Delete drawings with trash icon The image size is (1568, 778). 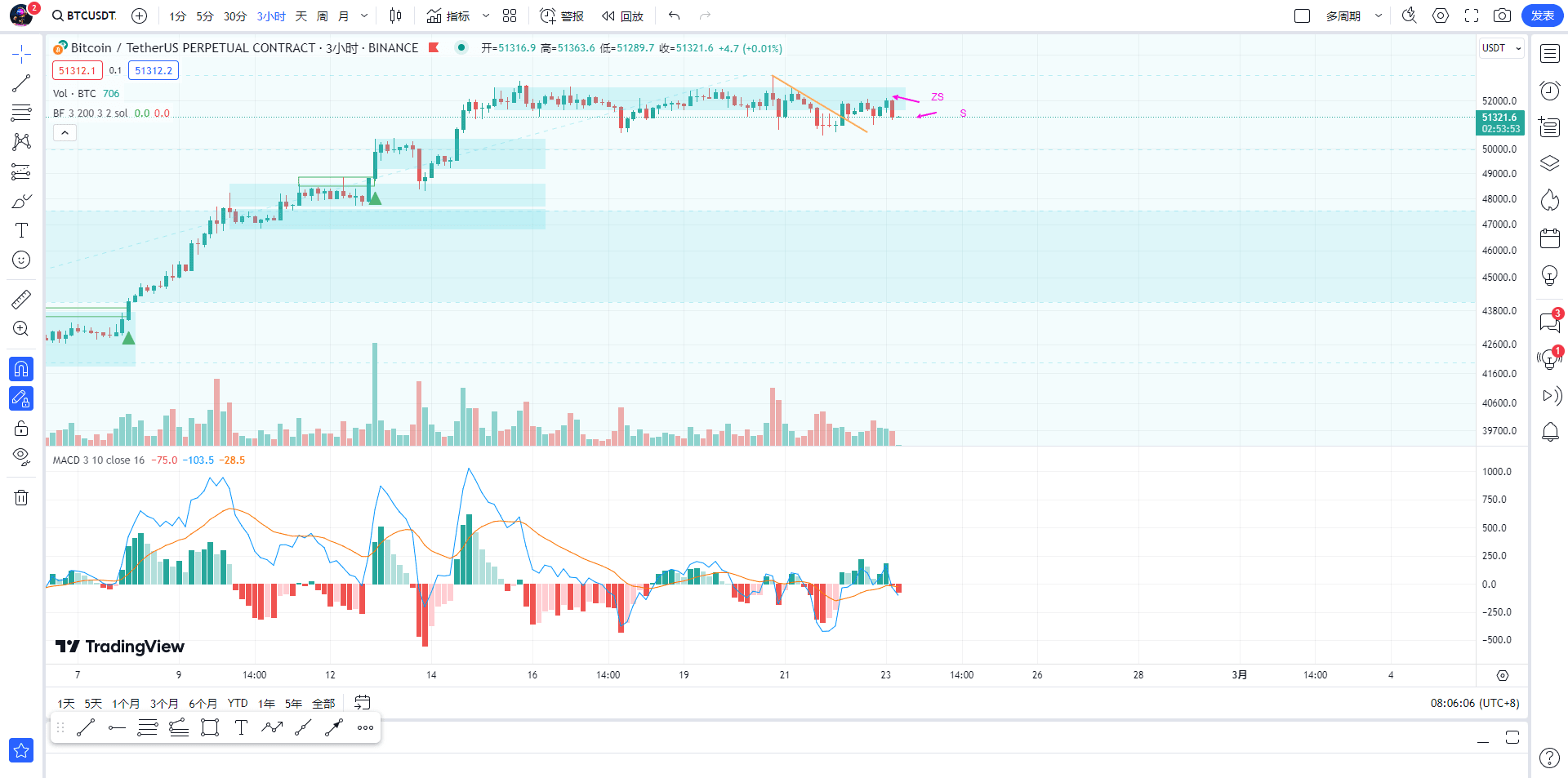click(21, 497)
